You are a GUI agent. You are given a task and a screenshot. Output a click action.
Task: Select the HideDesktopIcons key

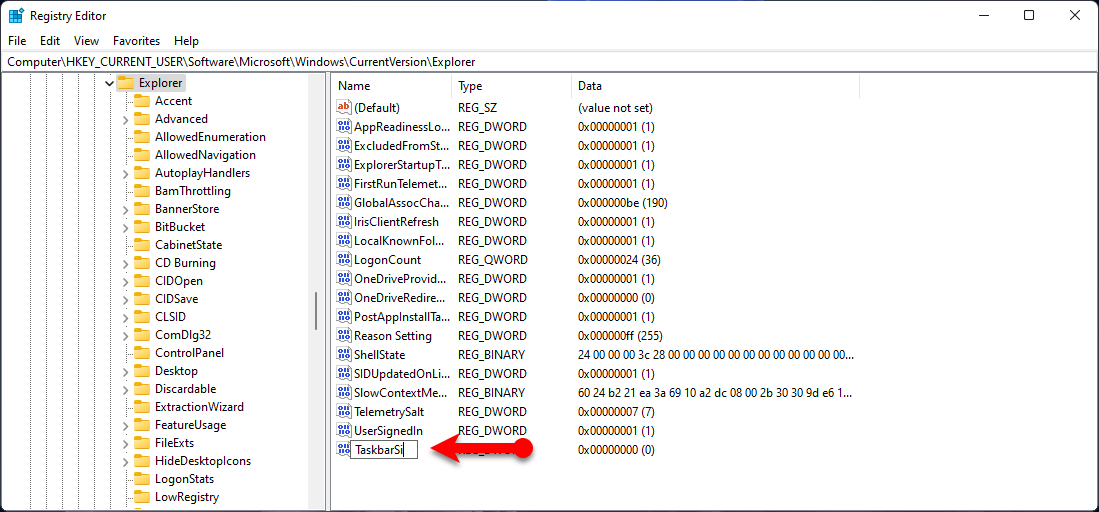click(x=203, y=461)
